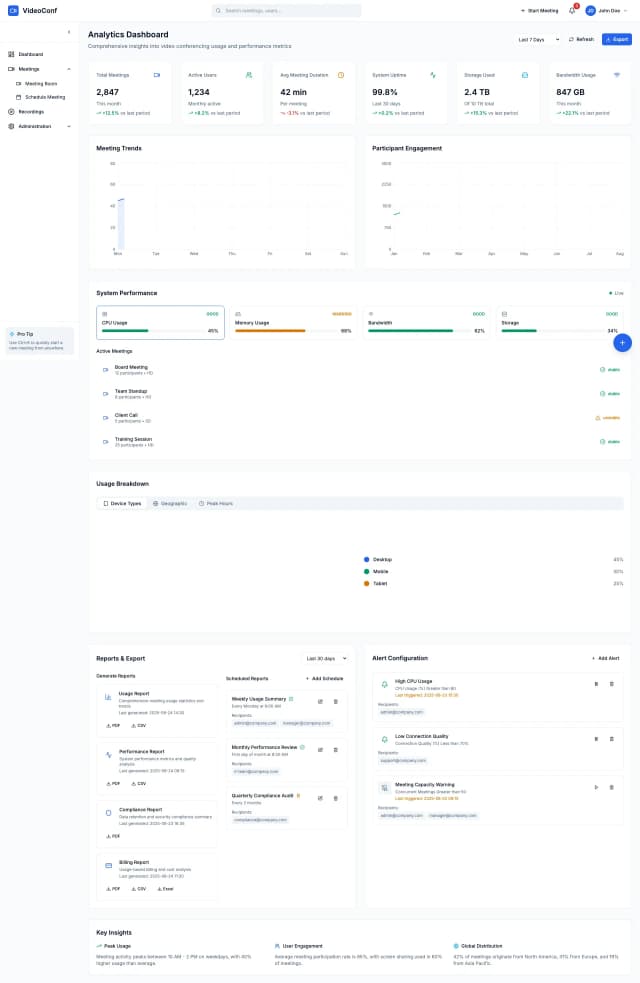Select the Memory Usage progress card
The image size is (640, 983).
294,322
